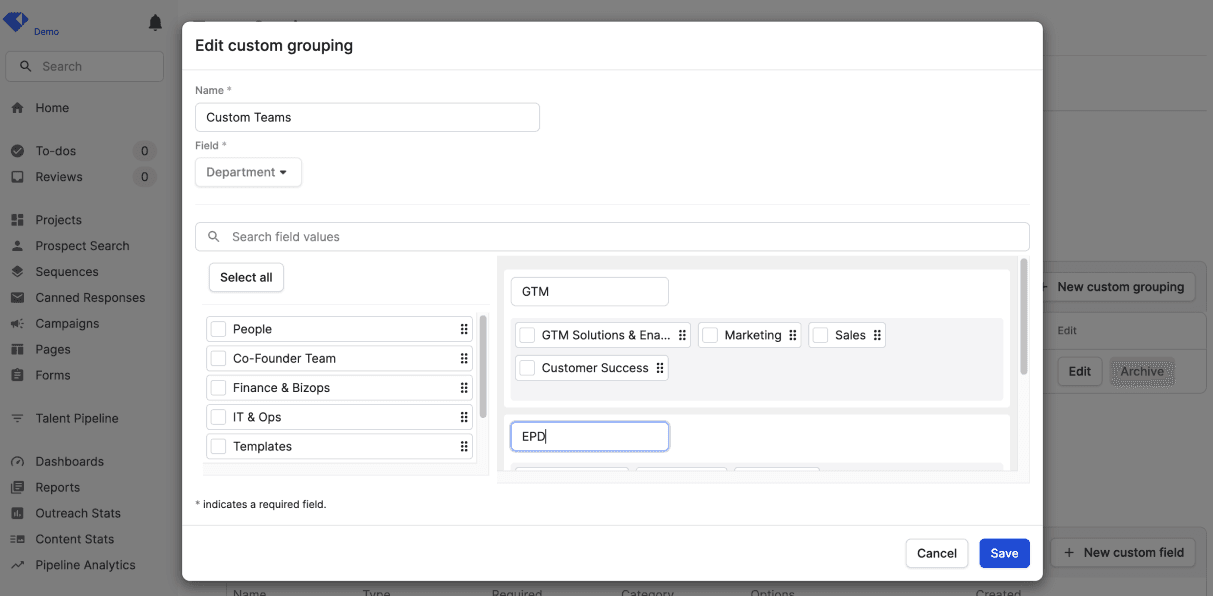This screenshot has height=596, width=1213.
Task: Open Dashboards from the sidebar
Action: [x=69, y=462]
